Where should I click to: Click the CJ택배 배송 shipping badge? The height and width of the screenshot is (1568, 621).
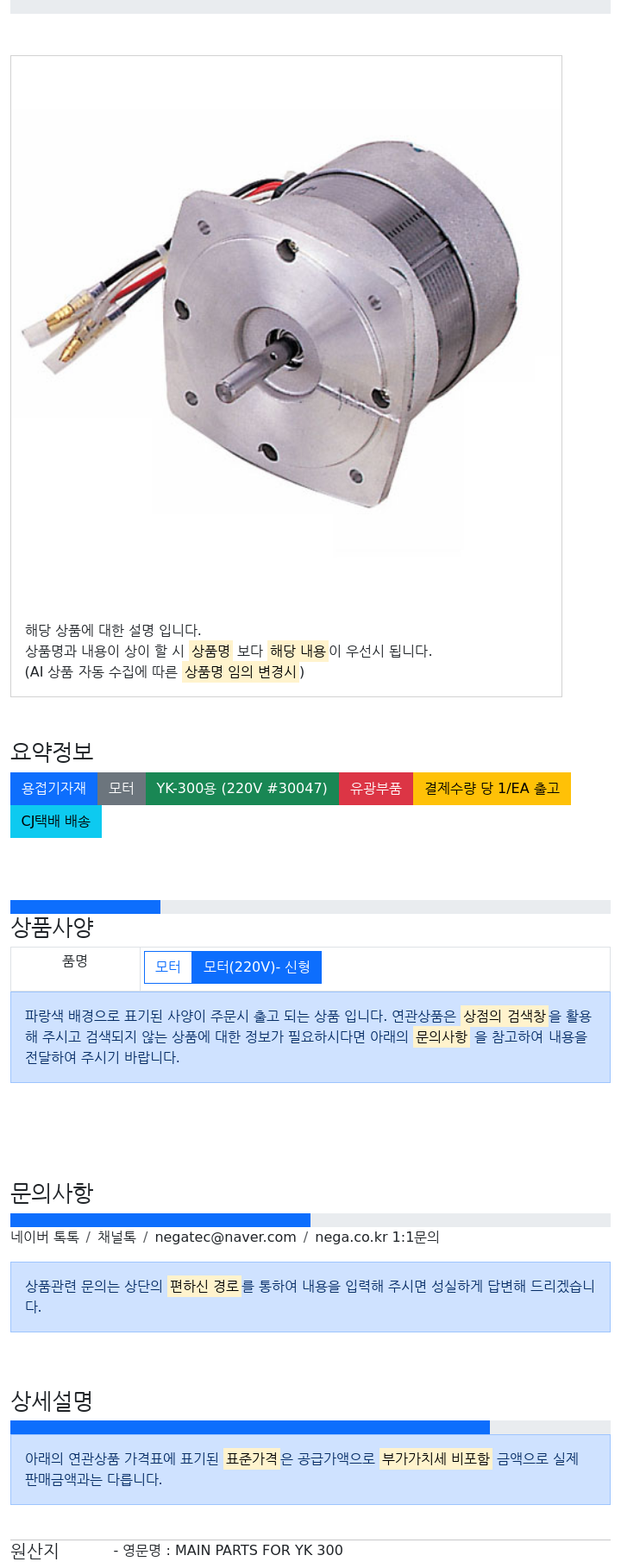pyautogui.click(x=56, y=822)
